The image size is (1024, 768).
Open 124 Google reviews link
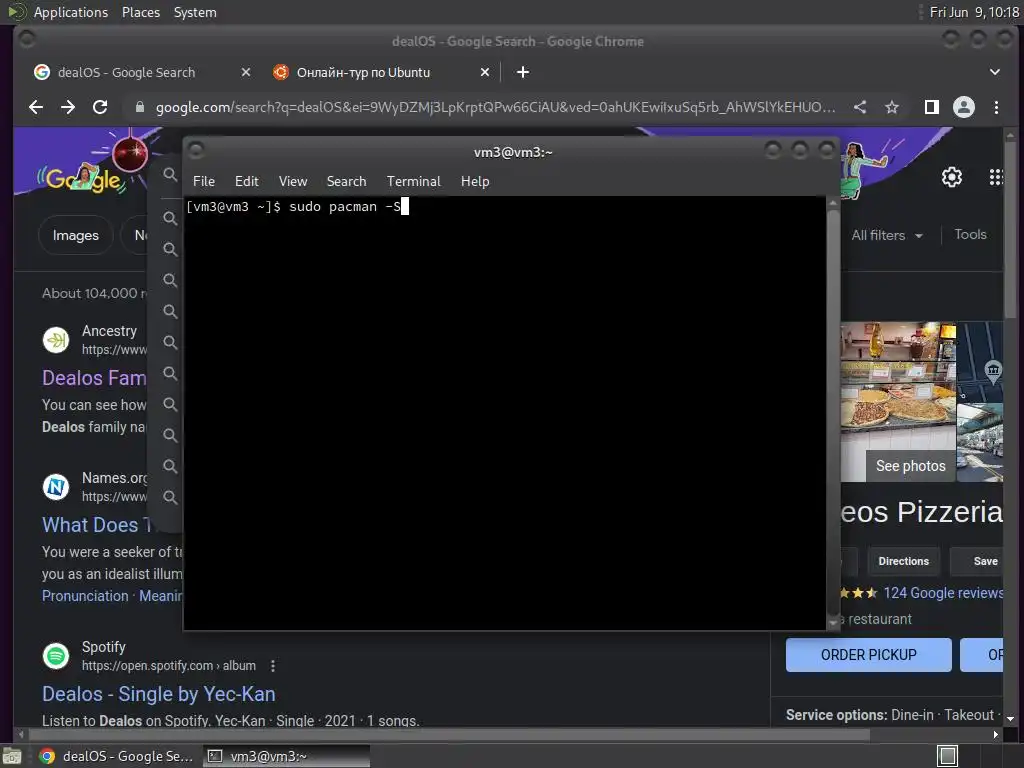943,593
